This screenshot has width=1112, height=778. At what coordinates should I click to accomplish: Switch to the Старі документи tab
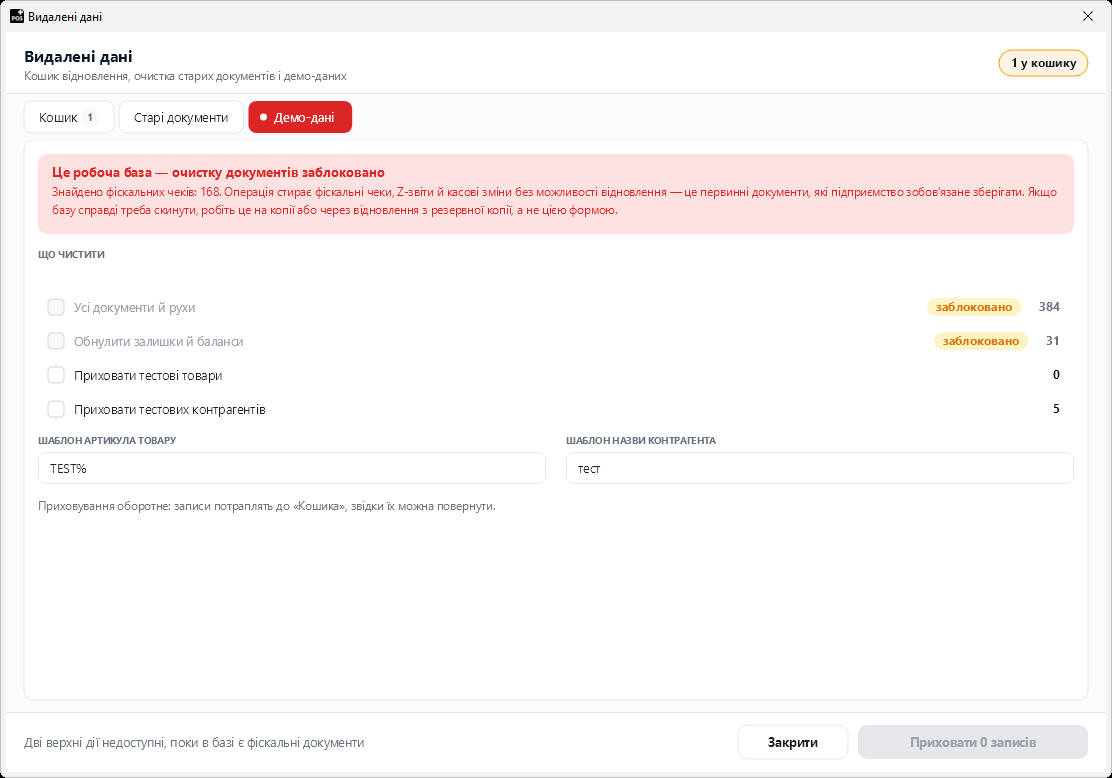point(181,118)
